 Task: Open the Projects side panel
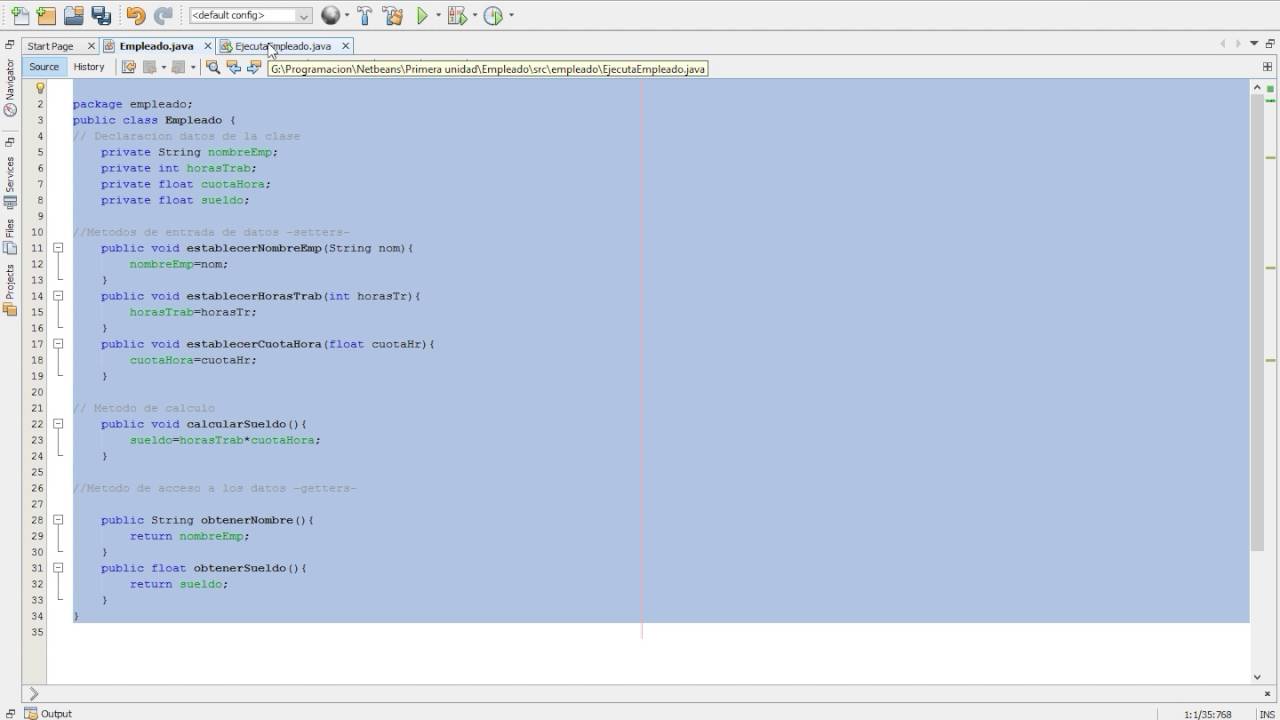pos(10,290)
